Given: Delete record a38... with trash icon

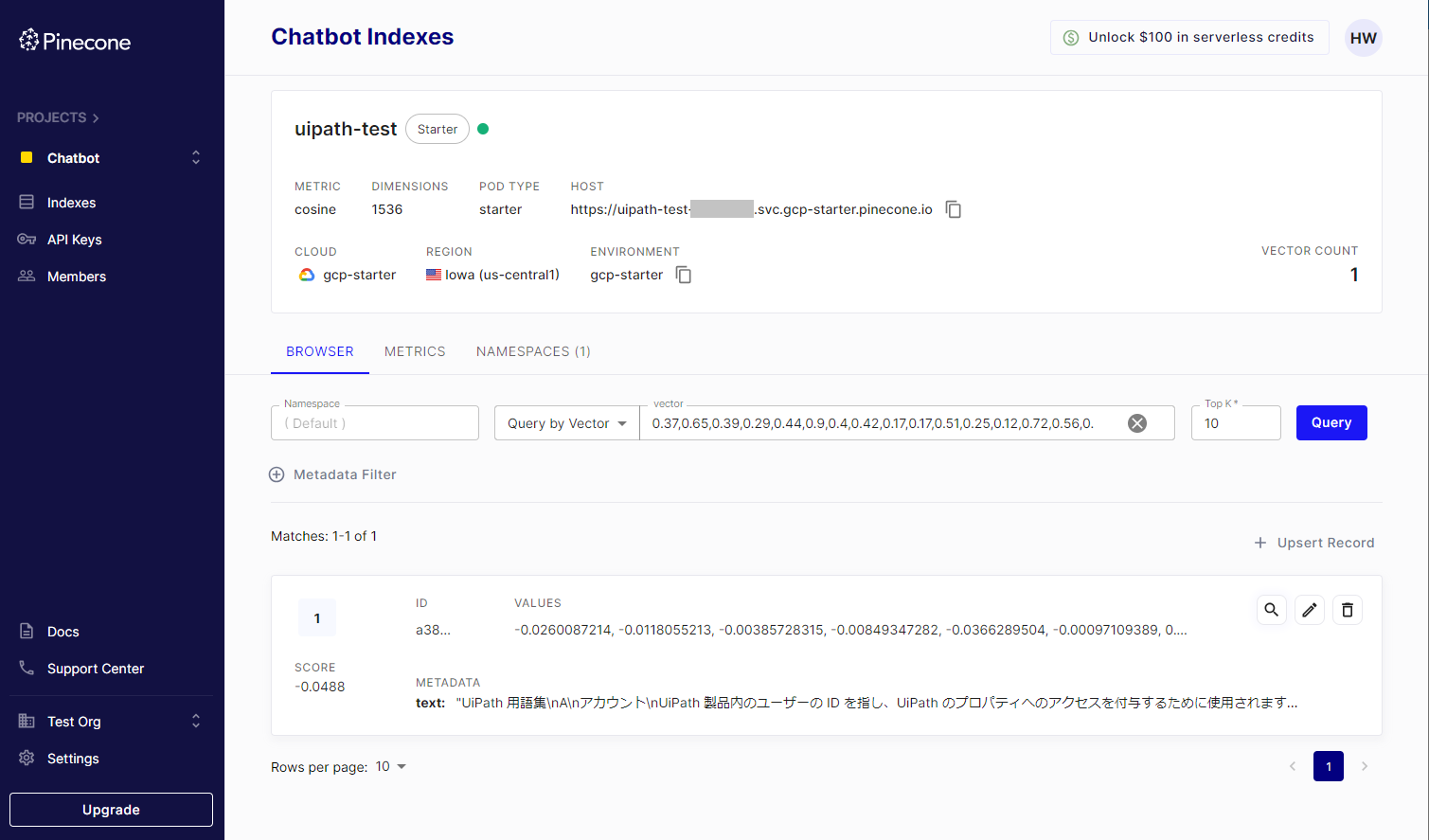Looking at the screenshot, I should tap(1348, 610).
